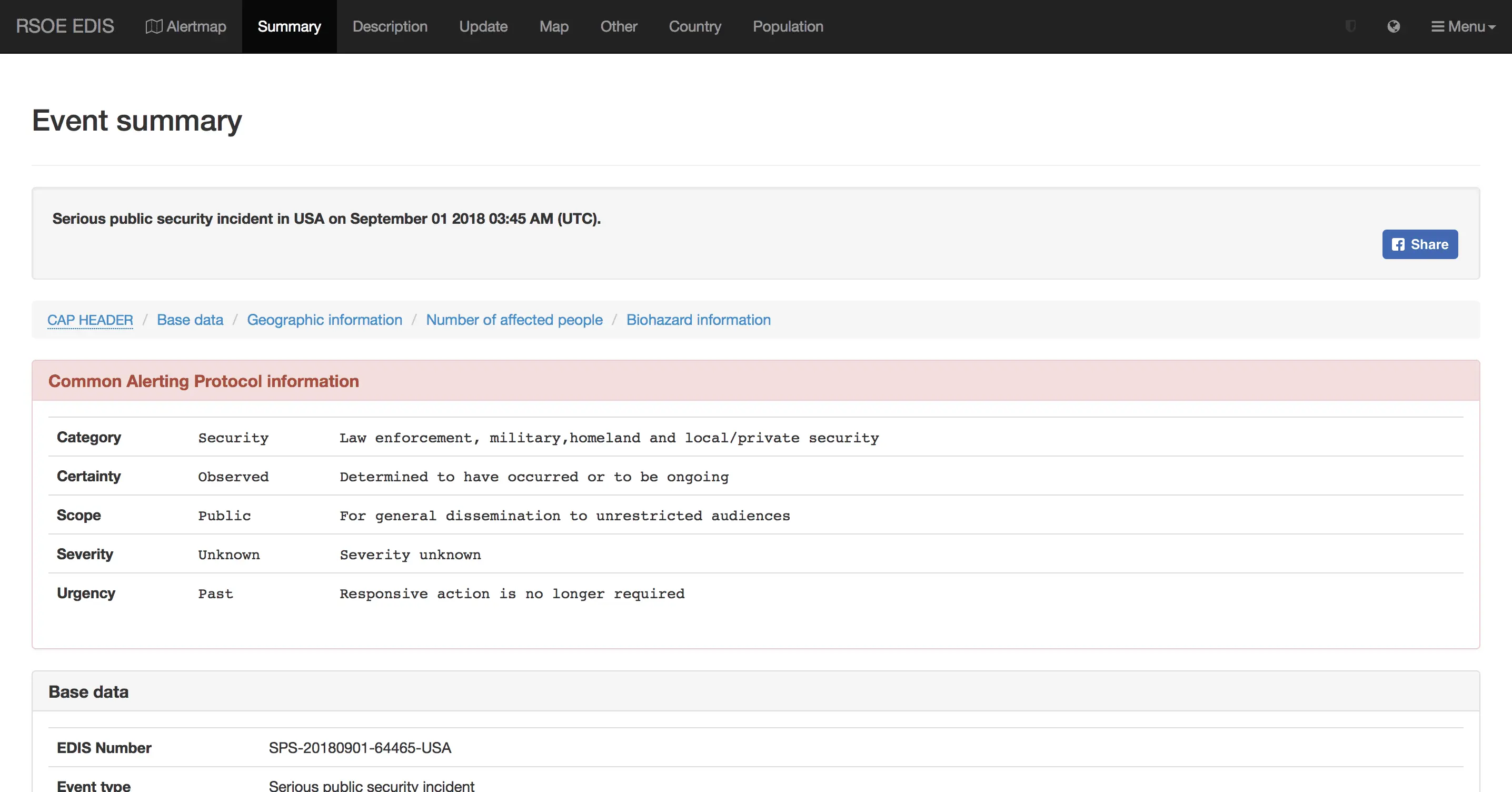Image resolution: width=1512 pixels, height=792 pixels.
Task: View the Country tab
Action: pyautogui.click(x=694, y=26)
